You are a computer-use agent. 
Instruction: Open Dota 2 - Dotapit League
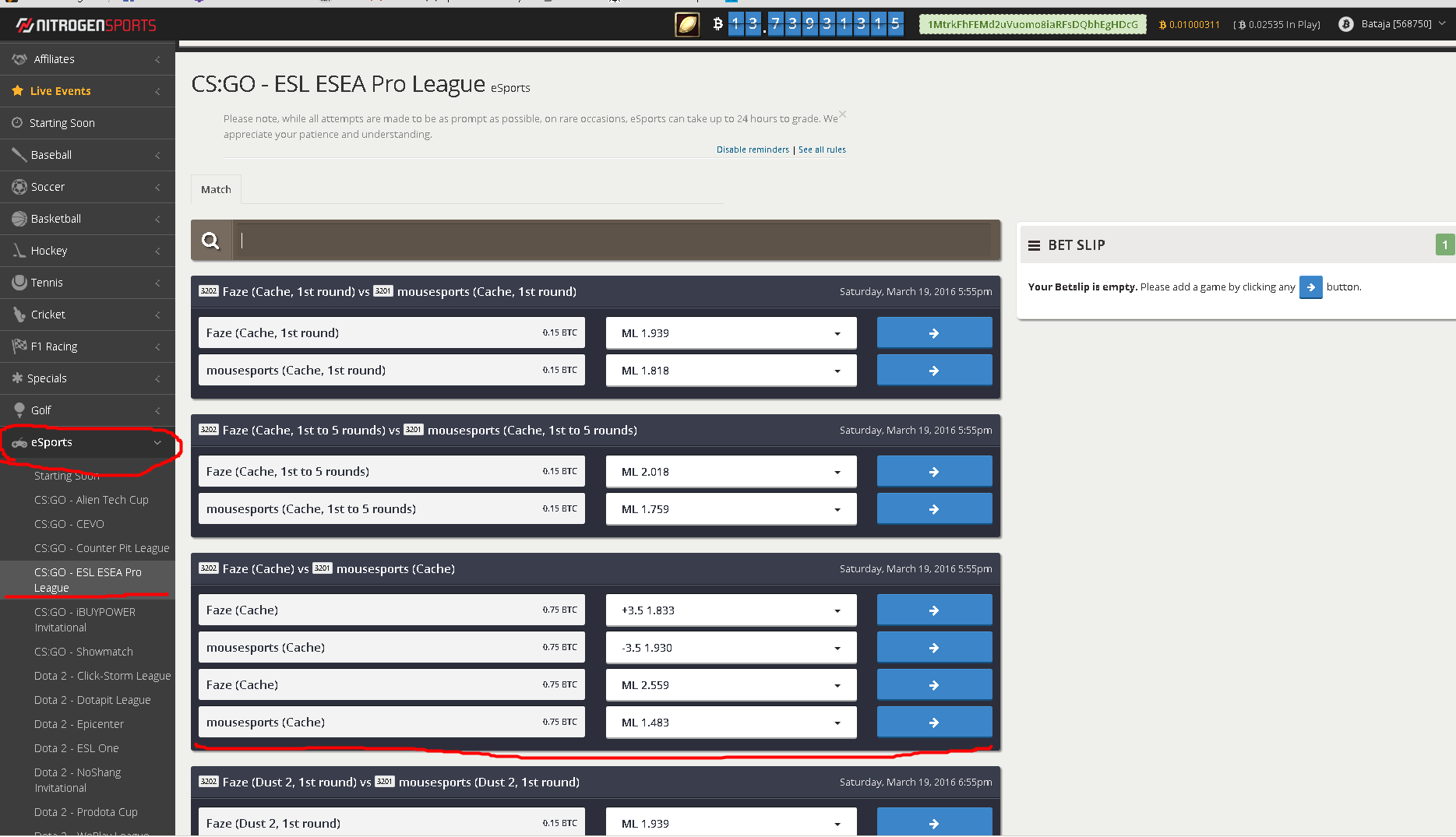coord(93,700)
